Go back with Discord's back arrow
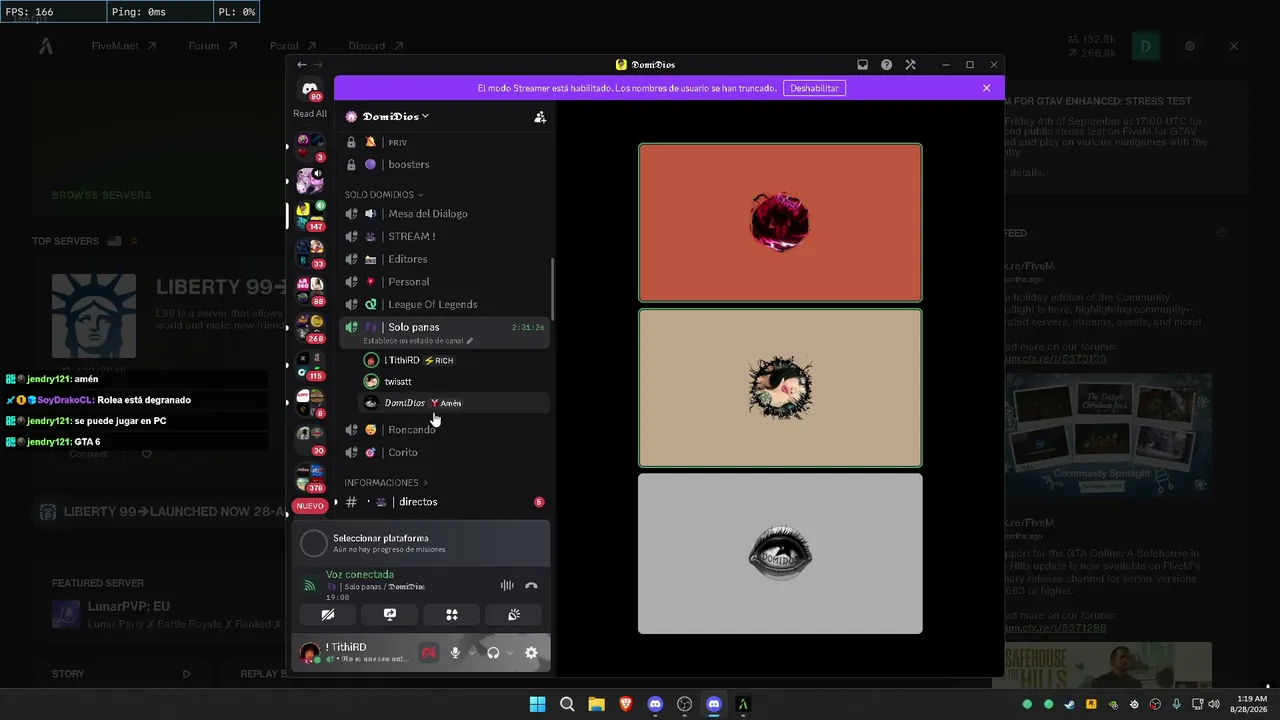Image resolution: width=1280 pixels, height=720 pixels. click(302, 65)
